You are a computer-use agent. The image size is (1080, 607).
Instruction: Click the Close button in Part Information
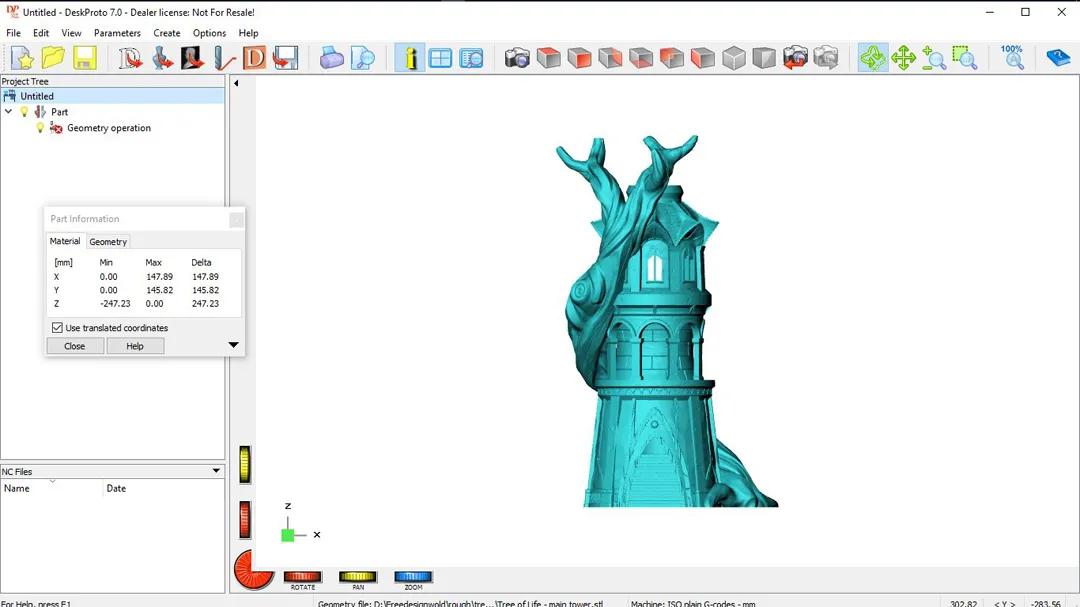click(74, 346)
